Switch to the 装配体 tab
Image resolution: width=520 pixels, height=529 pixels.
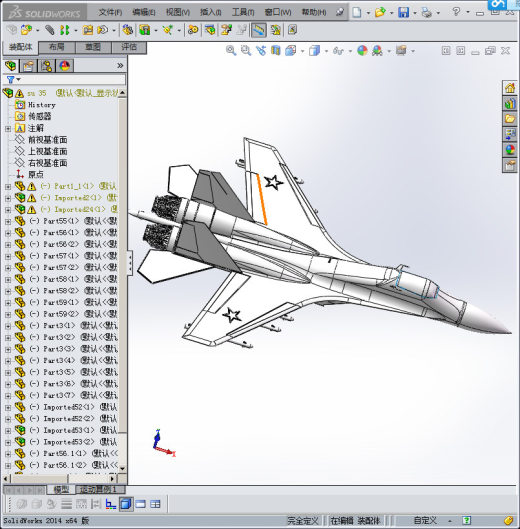21,47
